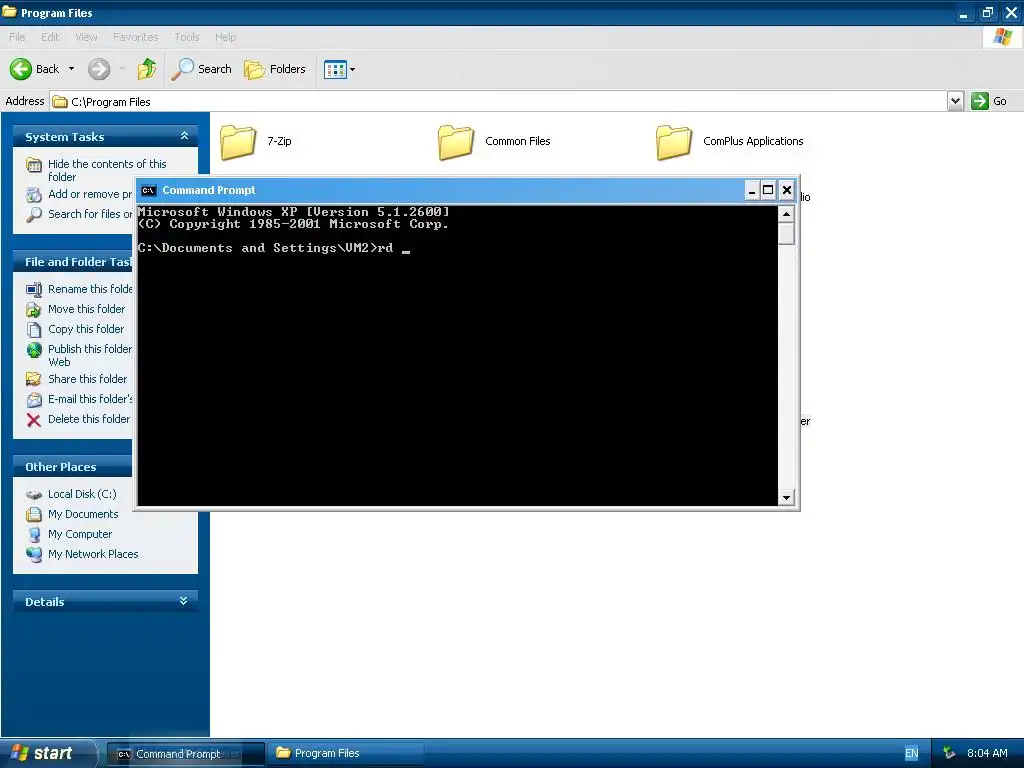1024x768 pixels.
Task: Switch to Command Prompt taskbar button
Action: tap(185, 754)
